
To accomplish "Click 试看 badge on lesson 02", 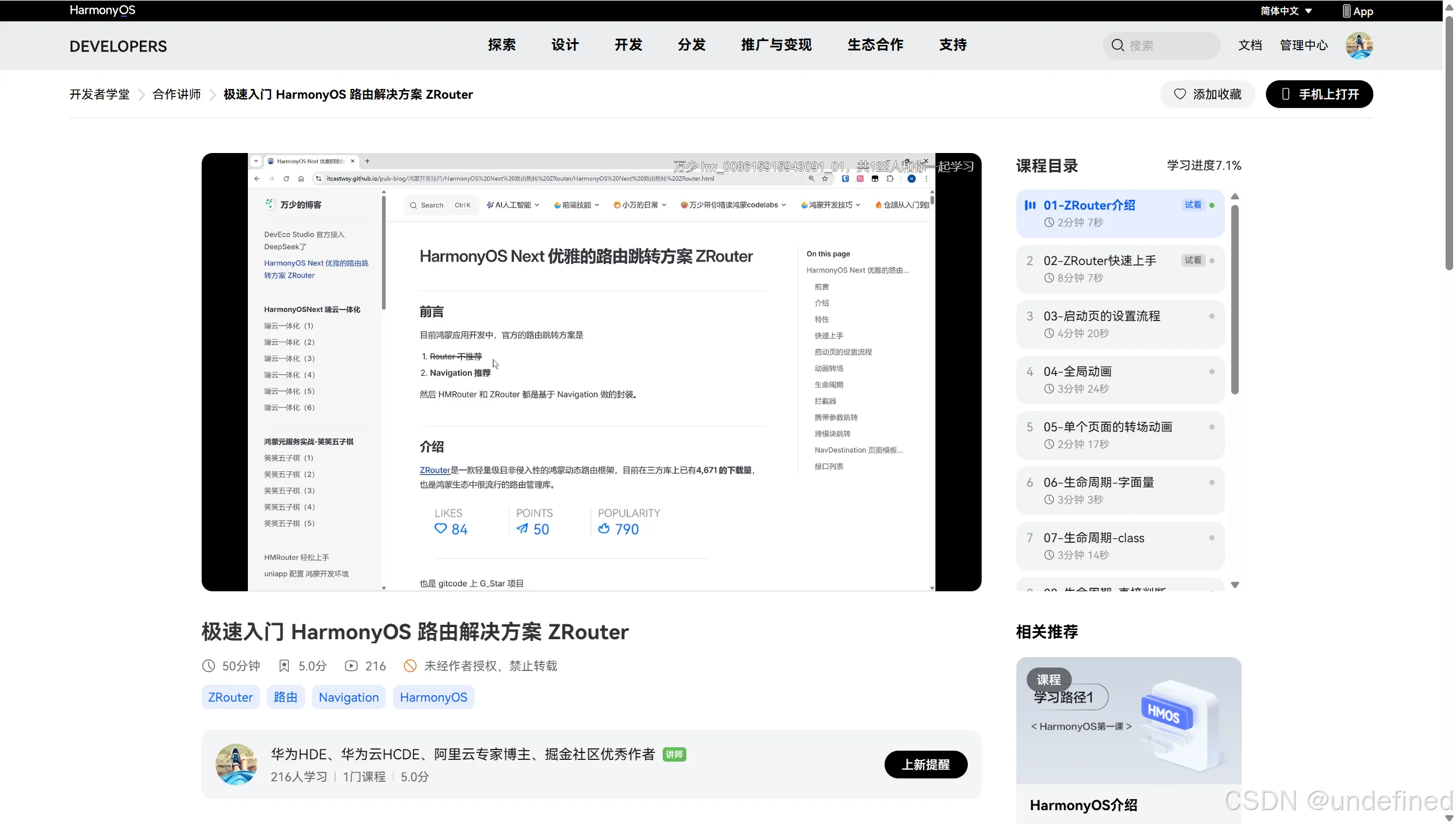I will tap(1193, 260).
